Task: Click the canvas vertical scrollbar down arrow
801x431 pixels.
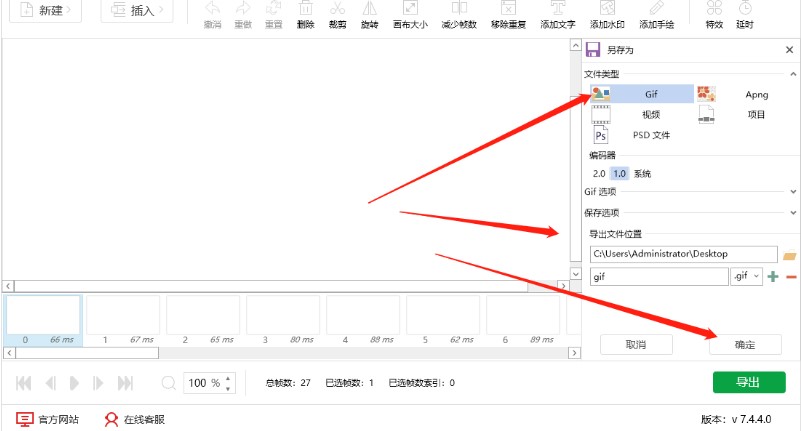Action: 576,274
